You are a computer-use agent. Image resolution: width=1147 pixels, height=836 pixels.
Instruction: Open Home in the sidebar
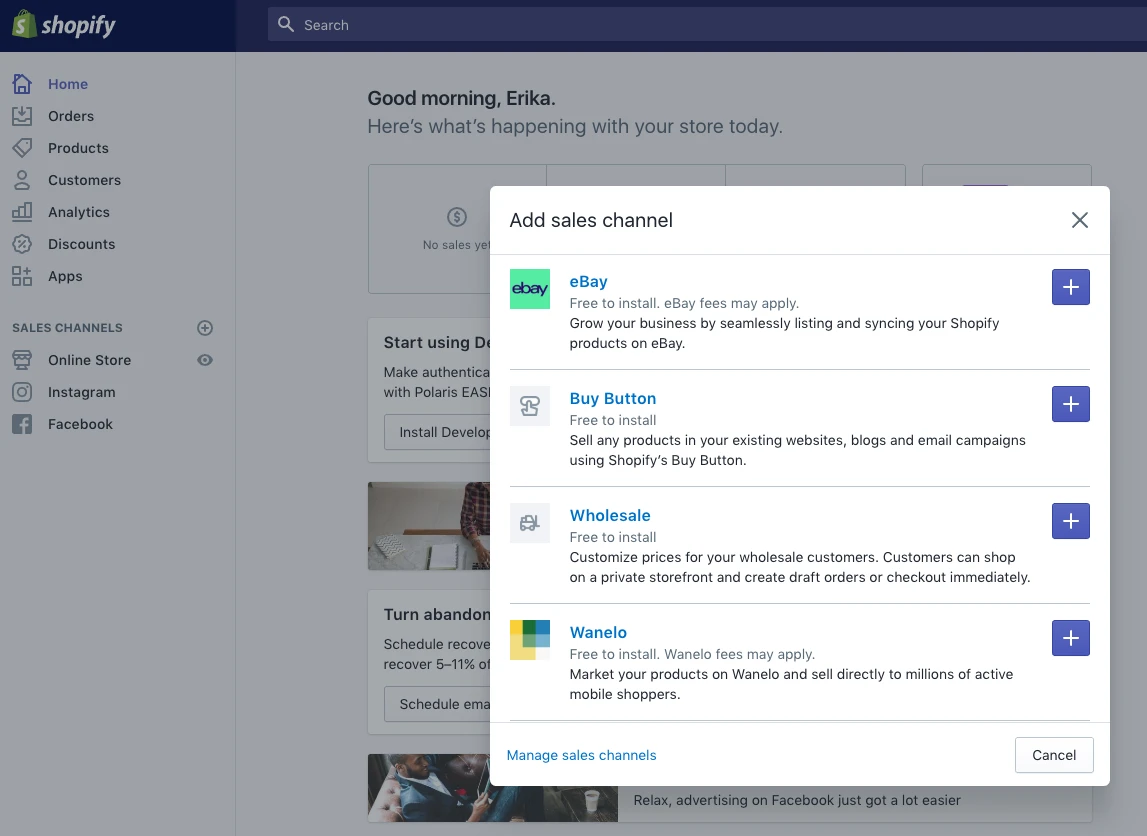click(x=68, y=84)
